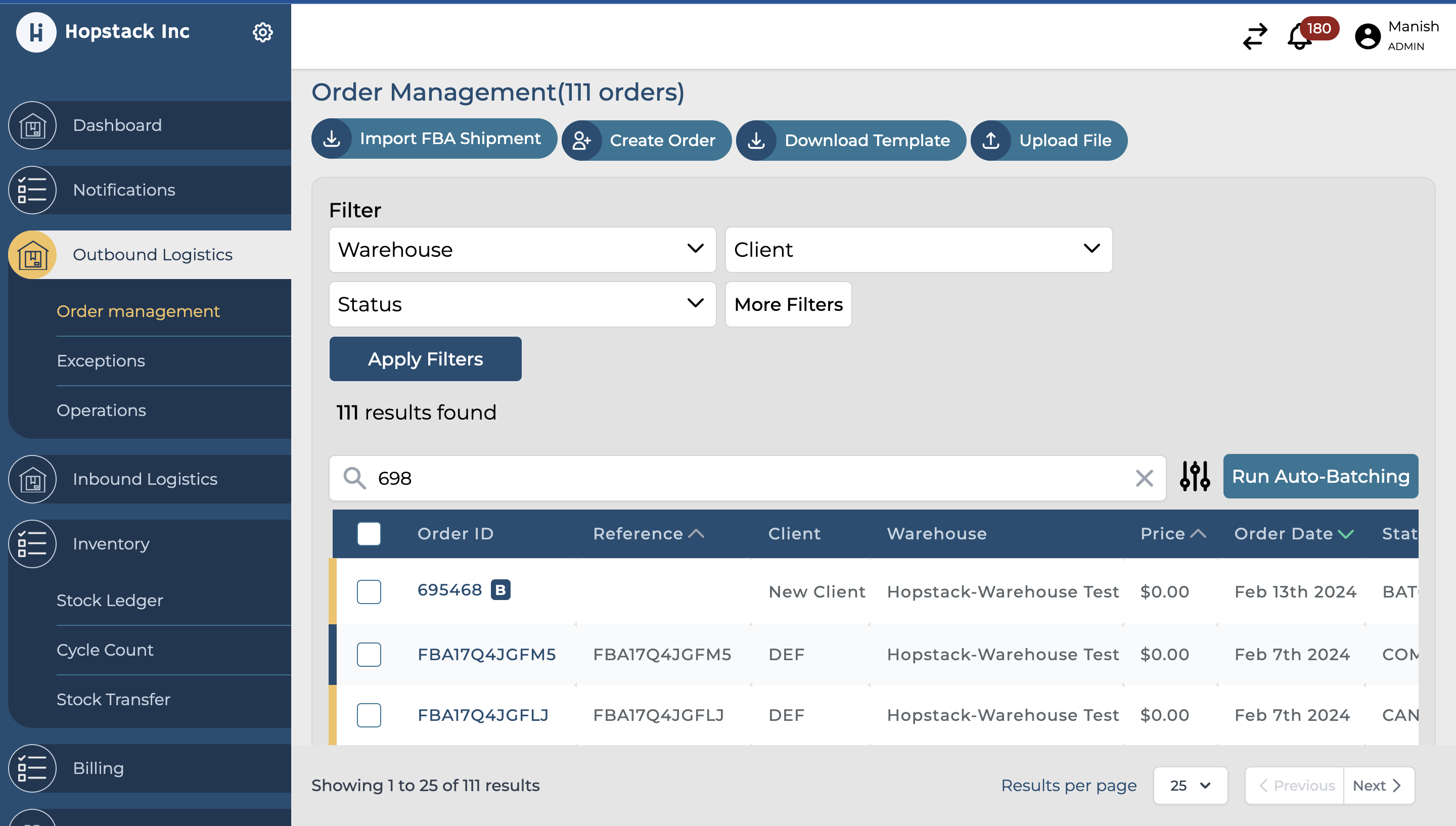Go to Exceptions in sidebar menu

pos(101,361)
